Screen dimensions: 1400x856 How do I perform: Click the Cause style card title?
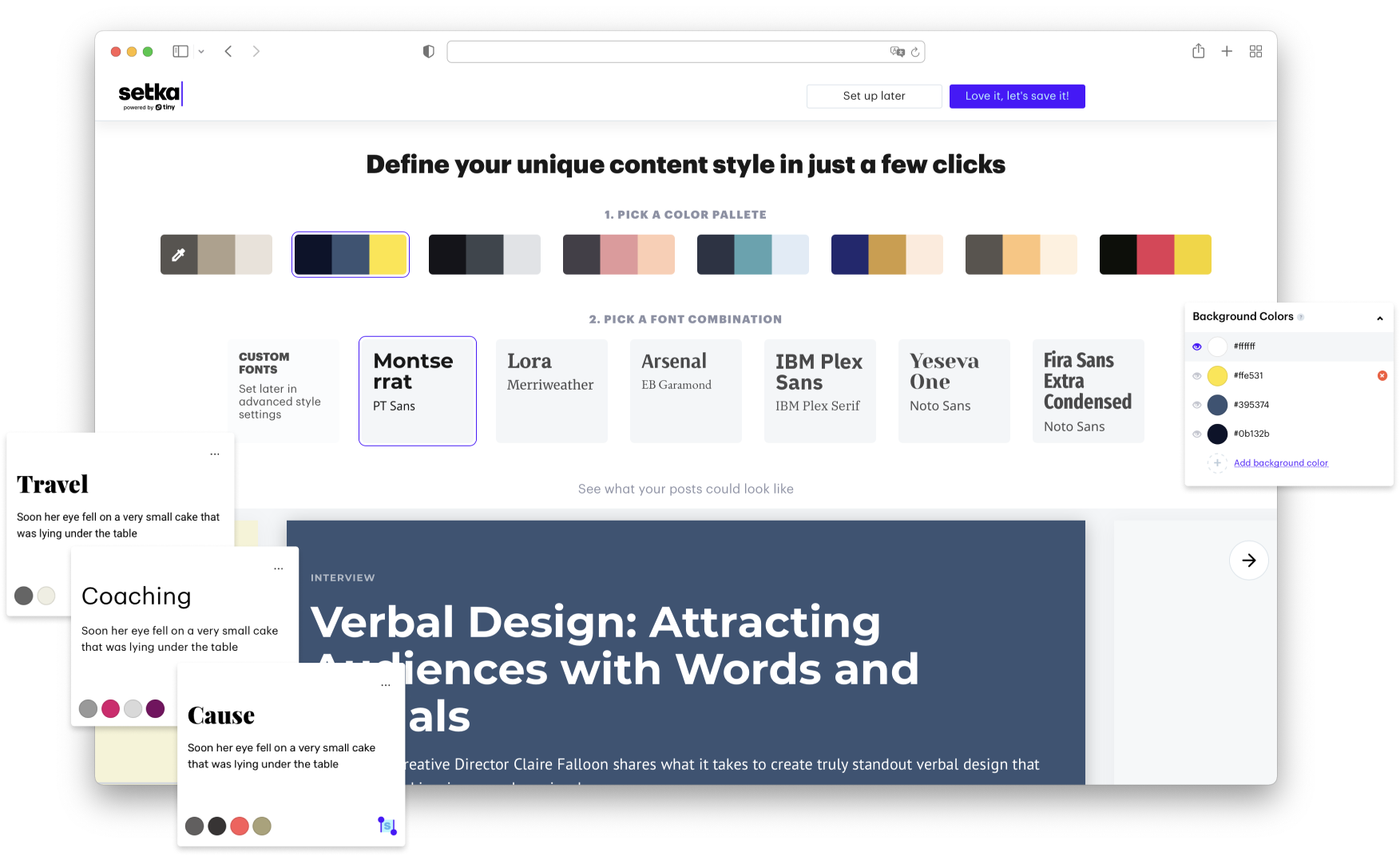[x=221, y=715]
